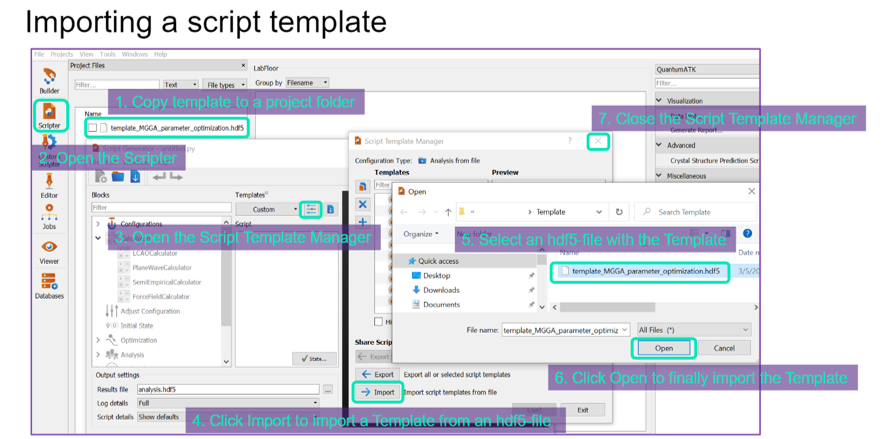887x439 pixels.
Task: Collapse the Visualization section in QuantumATK panel
Action: [660, 101]
